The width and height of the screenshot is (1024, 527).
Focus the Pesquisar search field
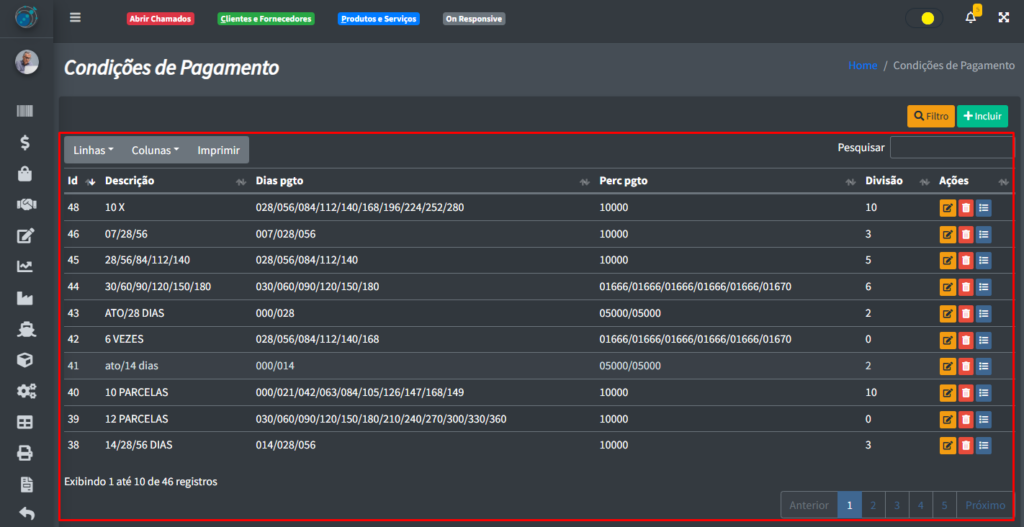(x=950, y=148)
